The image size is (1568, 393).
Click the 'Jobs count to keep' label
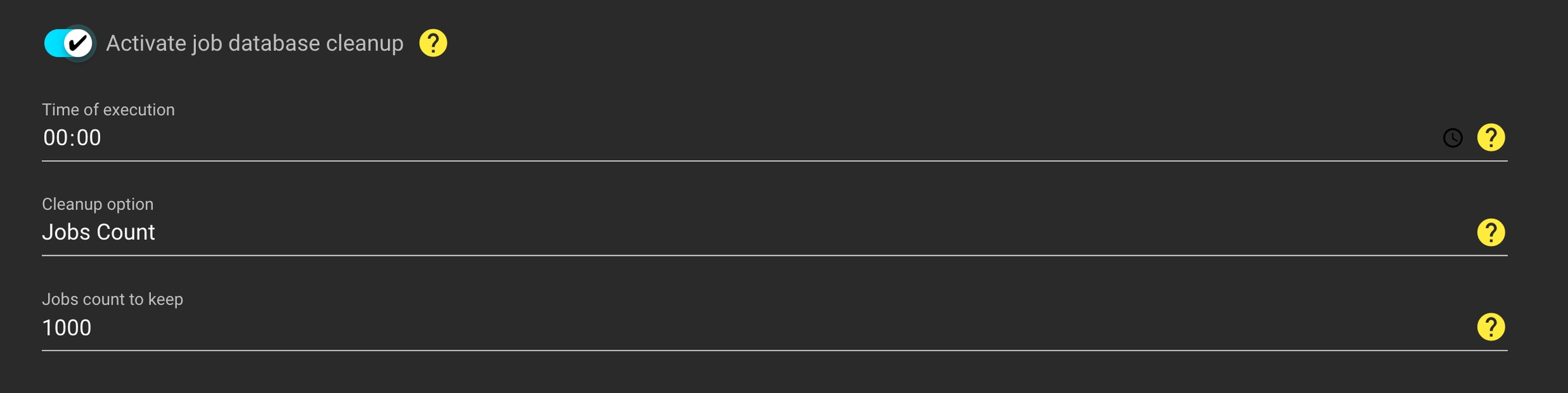tap(112, 299)
